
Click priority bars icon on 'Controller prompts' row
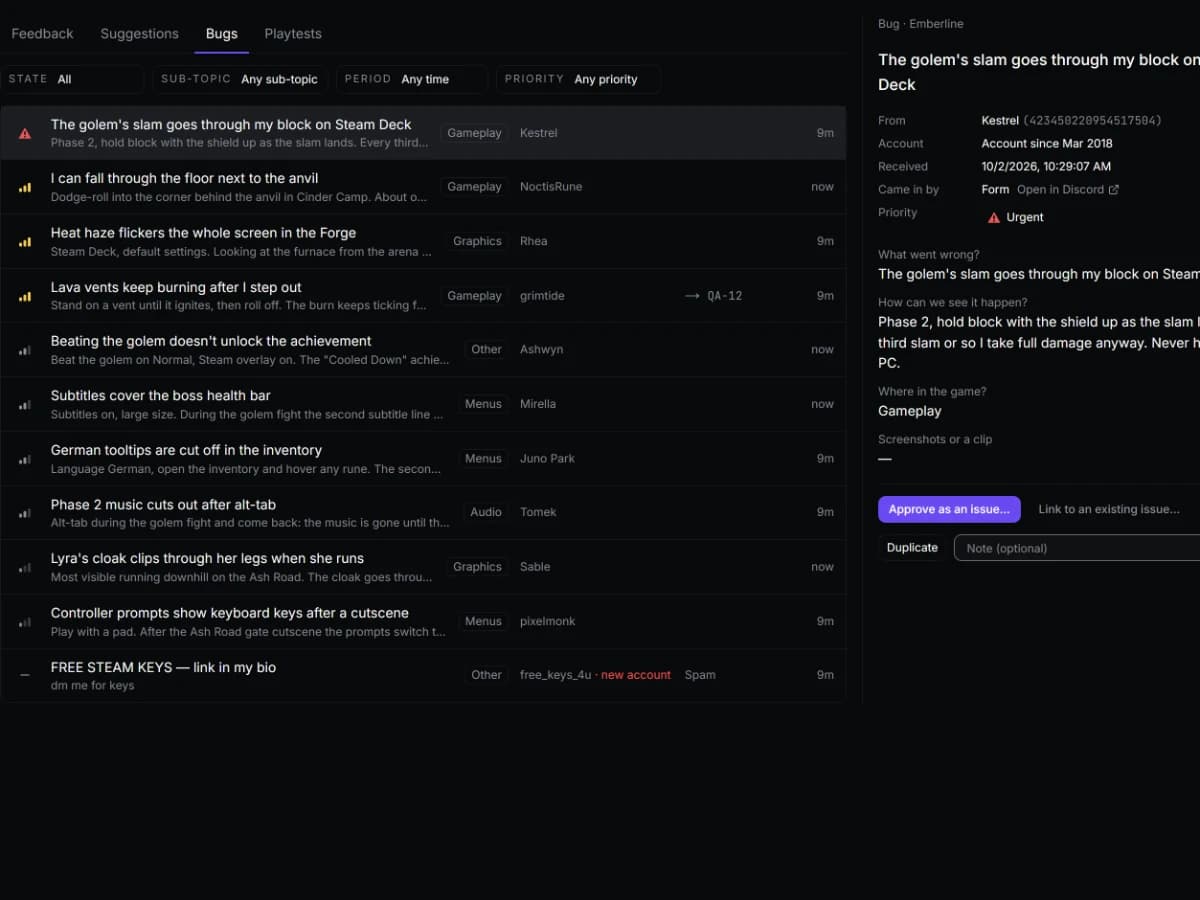pyautogui.click(x=25, y=621)
